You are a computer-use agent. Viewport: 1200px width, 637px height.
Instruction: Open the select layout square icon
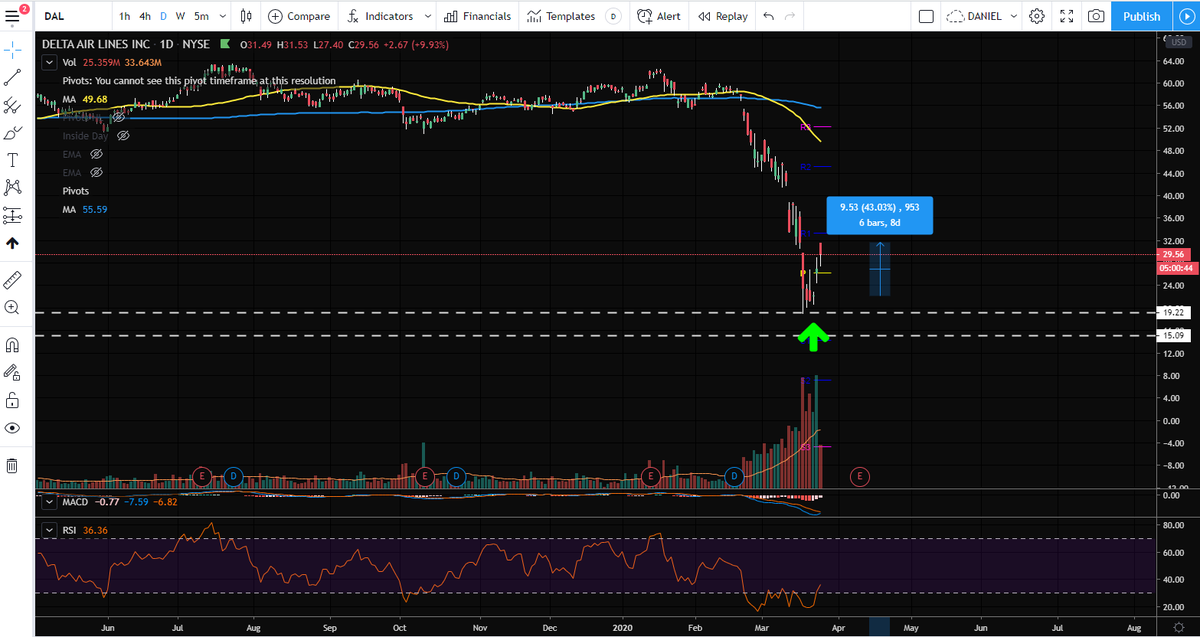[x=926, y=16]
